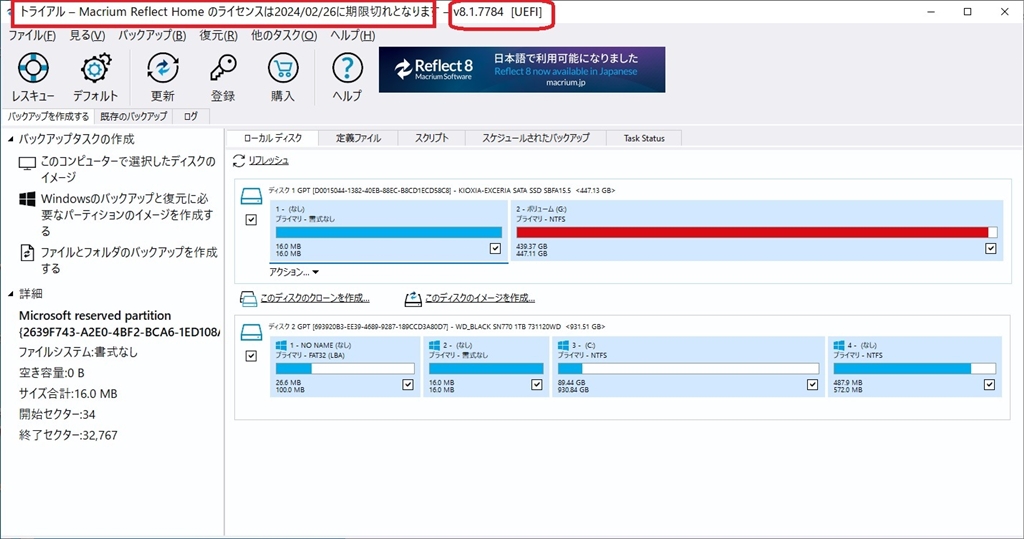Open the 見る(V) menu
The width and height of the screenshot is (1024, 539).
pyautogui.click(x=88, y=35)
